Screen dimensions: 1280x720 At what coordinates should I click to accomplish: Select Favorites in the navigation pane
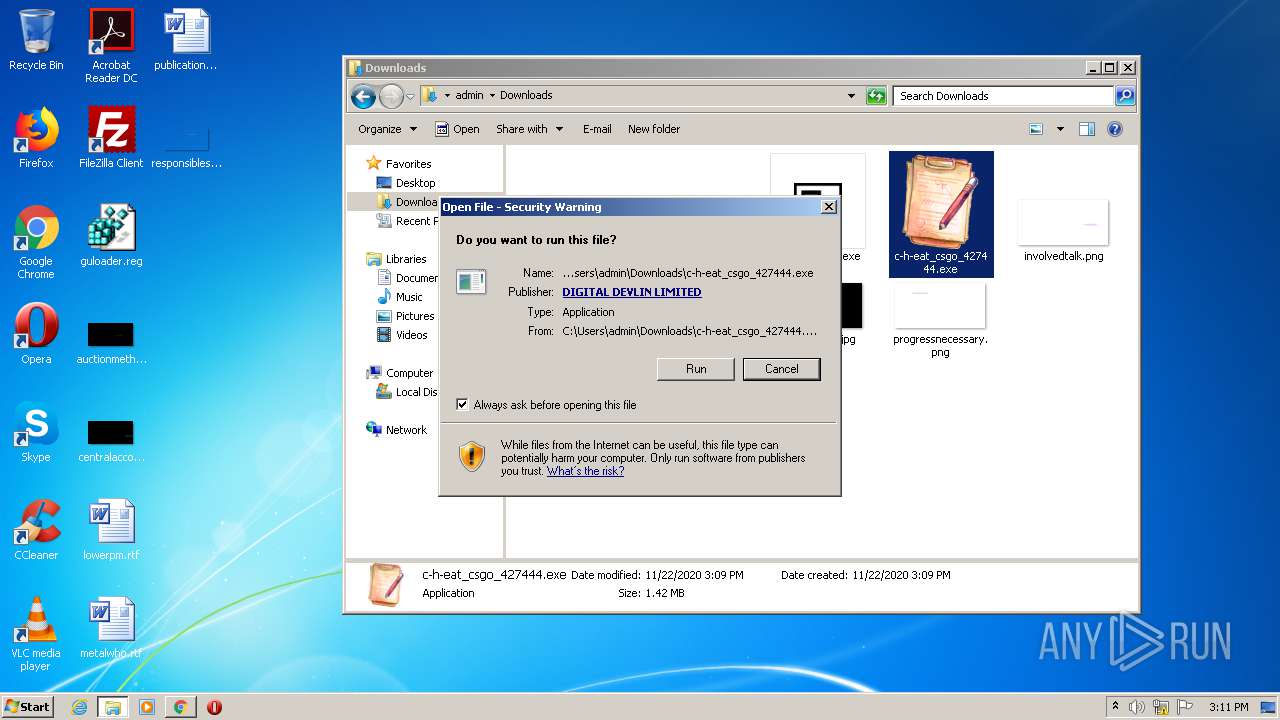point(399,164)
